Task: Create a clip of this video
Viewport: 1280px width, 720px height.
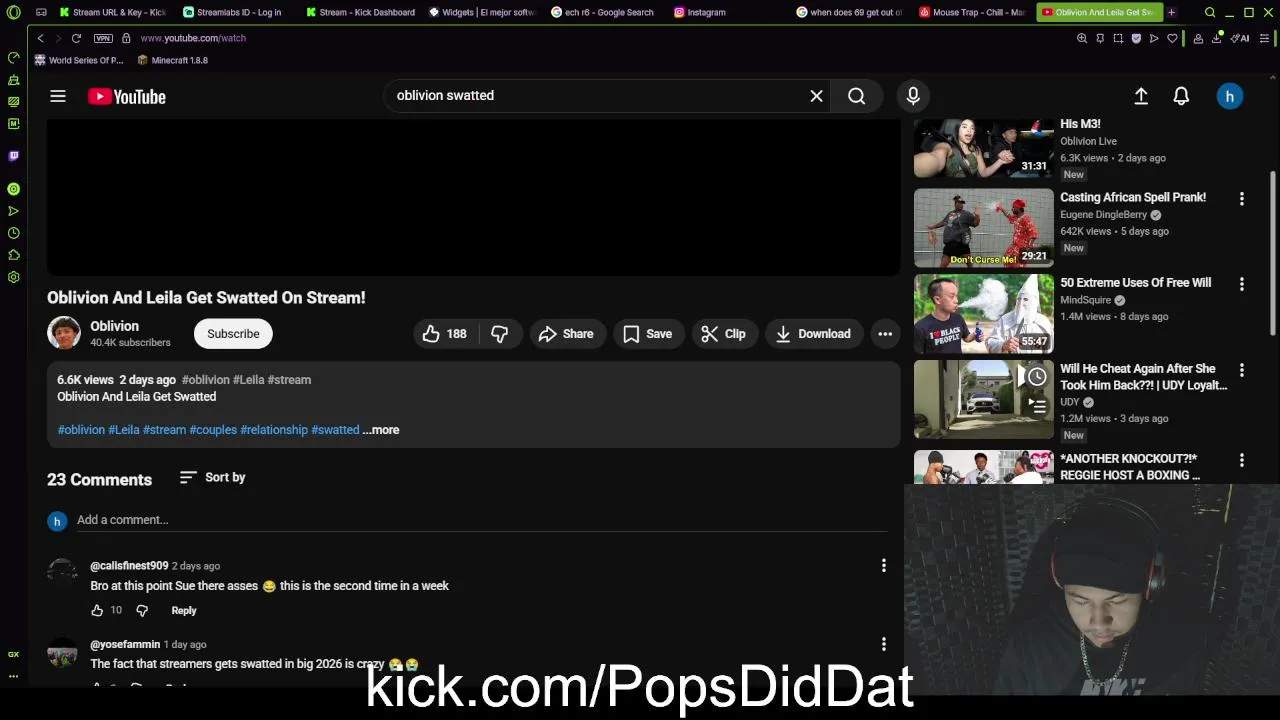Action: point(724,334)
